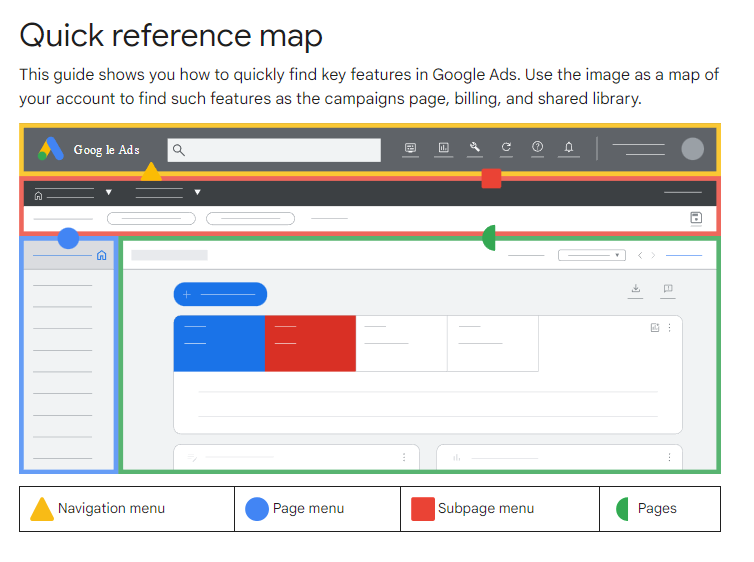Click the "Navigation menu" legend label

click(112, 508)
